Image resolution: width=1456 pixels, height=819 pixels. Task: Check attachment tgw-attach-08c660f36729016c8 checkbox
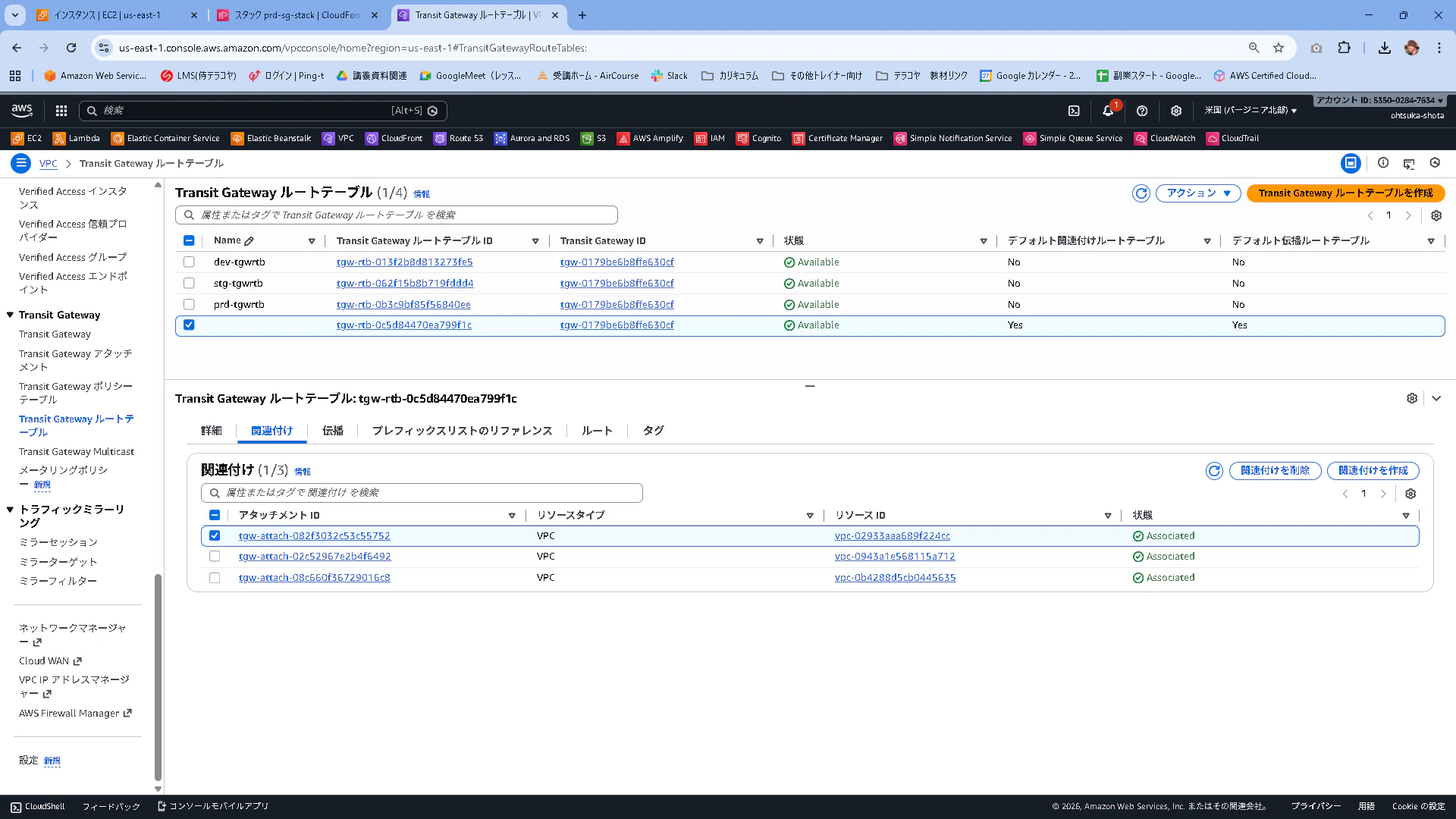215,577
